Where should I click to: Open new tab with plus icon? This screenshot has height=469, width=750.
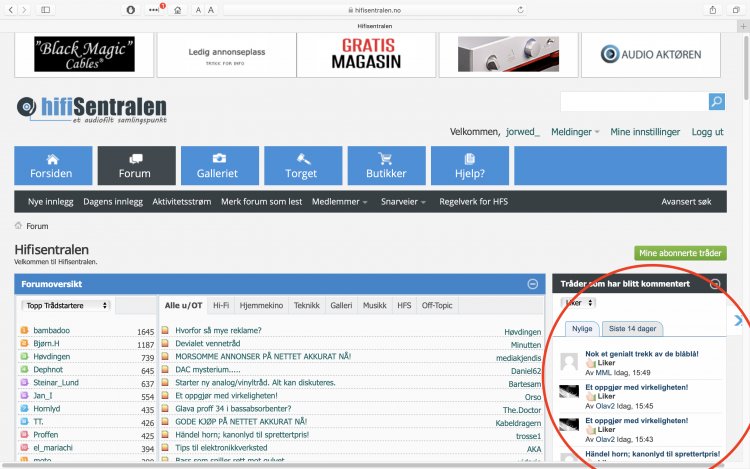[743, 26]
